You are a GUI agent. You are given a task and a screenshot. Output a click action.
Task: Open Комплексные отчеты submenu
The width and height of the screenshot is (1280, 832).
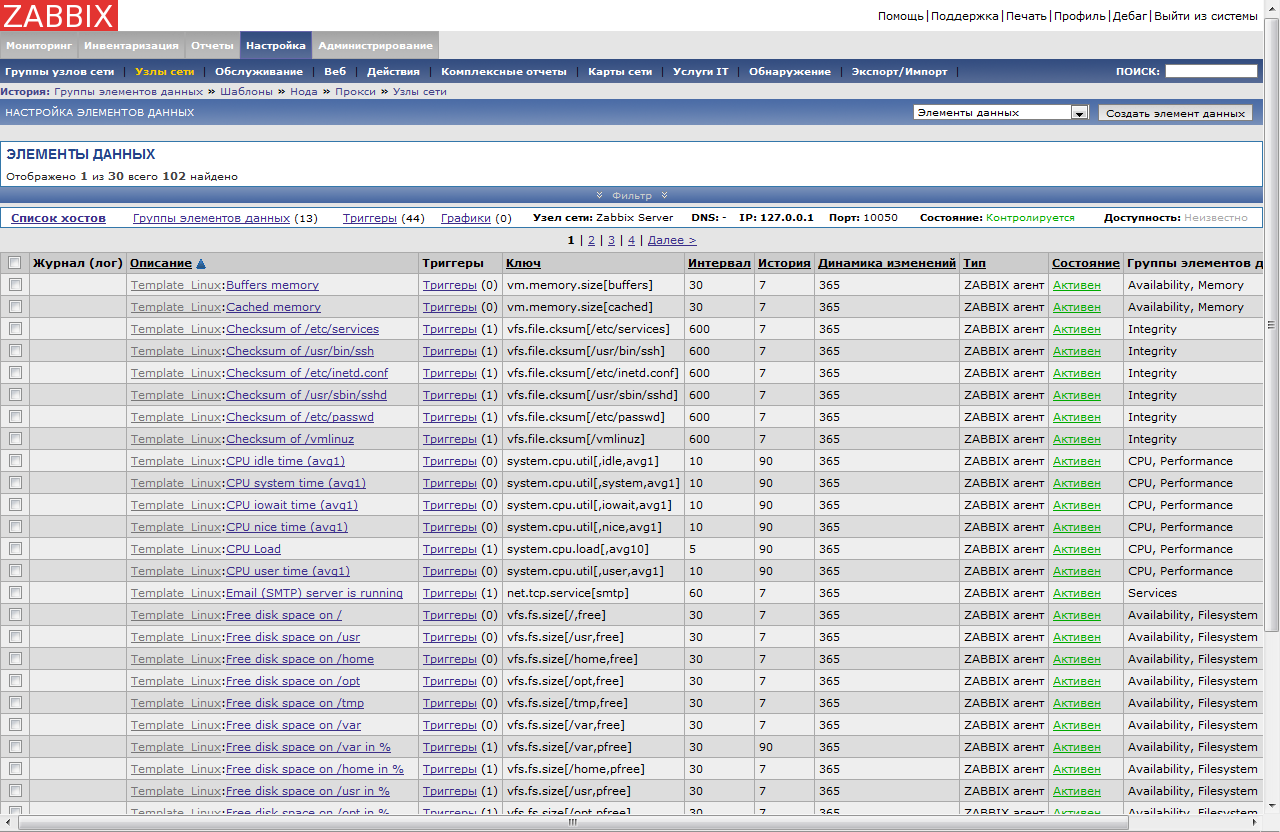(x=504, y=72)
